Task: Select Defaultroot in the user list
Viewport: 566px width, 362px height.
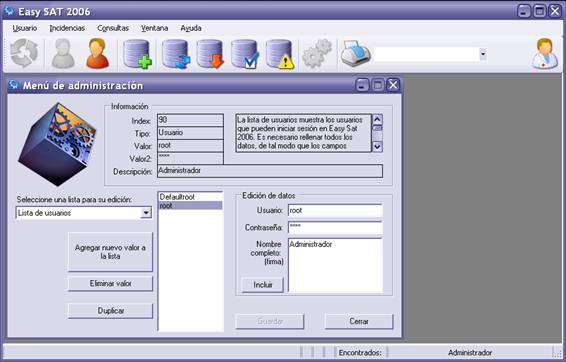Action: pyautogui.click(x=190, y=197)
